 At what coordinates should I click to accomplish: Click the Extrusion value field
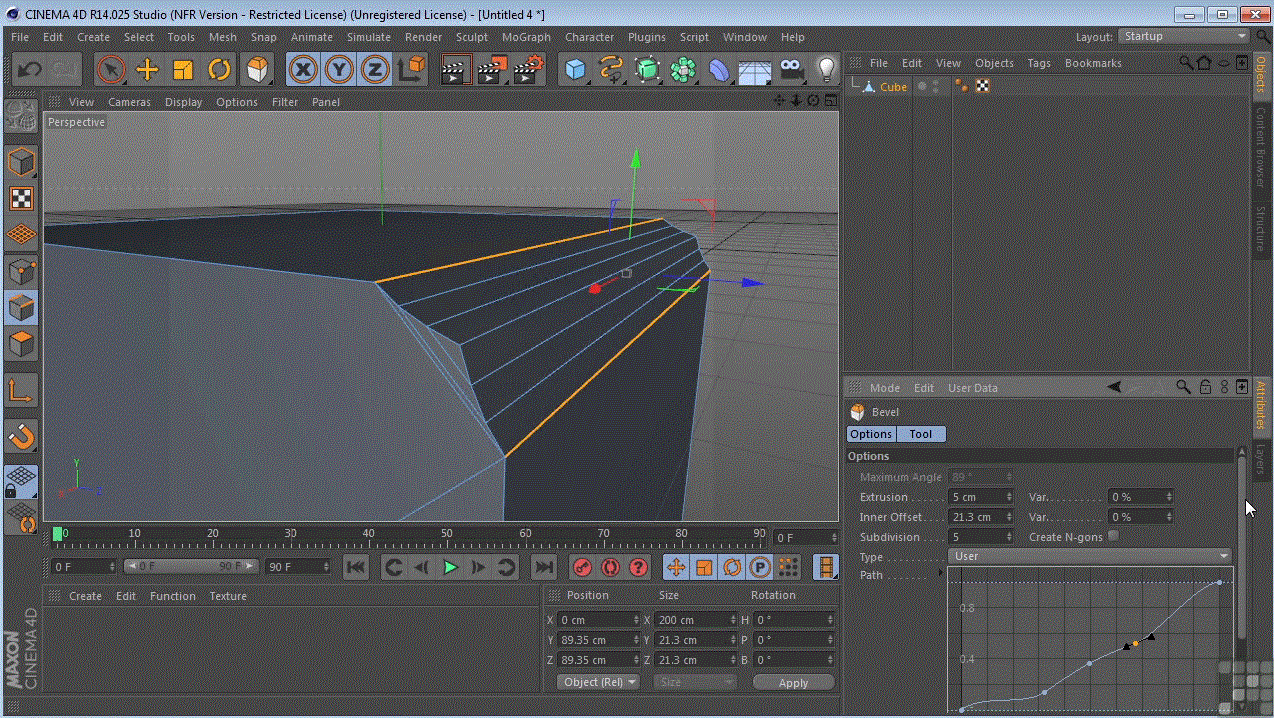coord(981,497)
